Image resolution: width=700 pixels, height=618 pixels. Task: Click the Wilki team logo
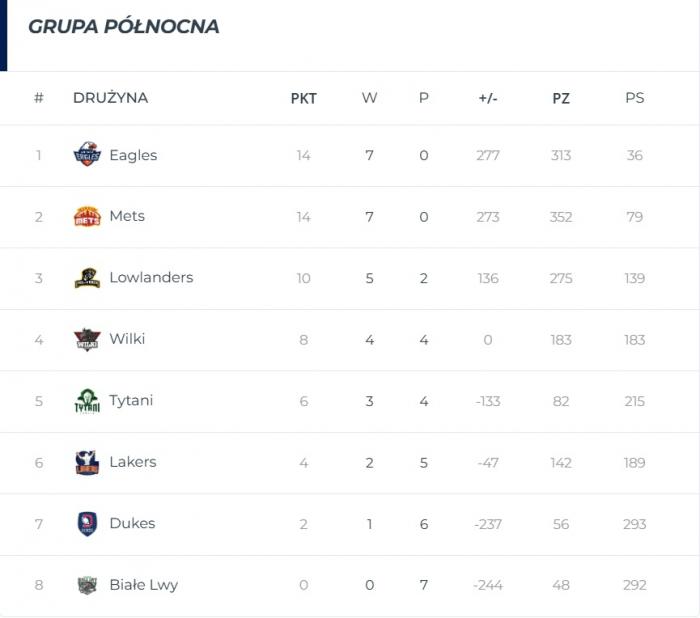tap(87, 339)
